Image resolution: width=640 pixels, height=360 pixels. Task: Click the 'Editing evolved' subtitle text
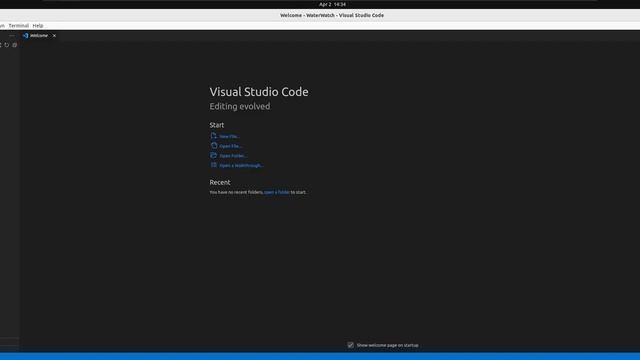[240, 106]
